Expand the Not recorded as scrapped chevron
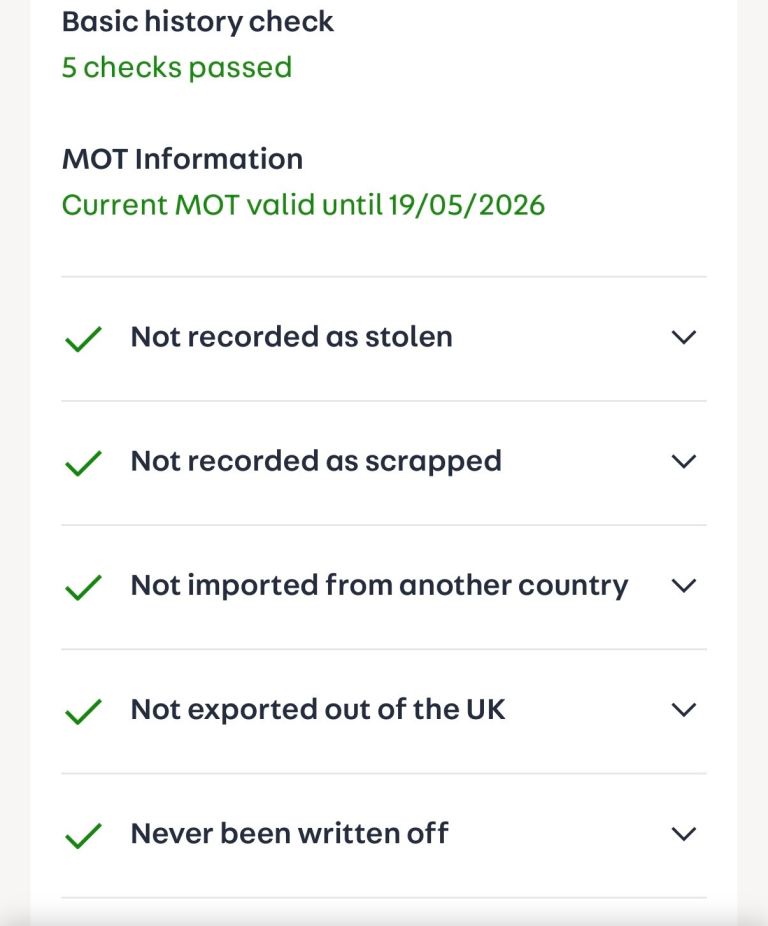 click(x=683, y=461)
